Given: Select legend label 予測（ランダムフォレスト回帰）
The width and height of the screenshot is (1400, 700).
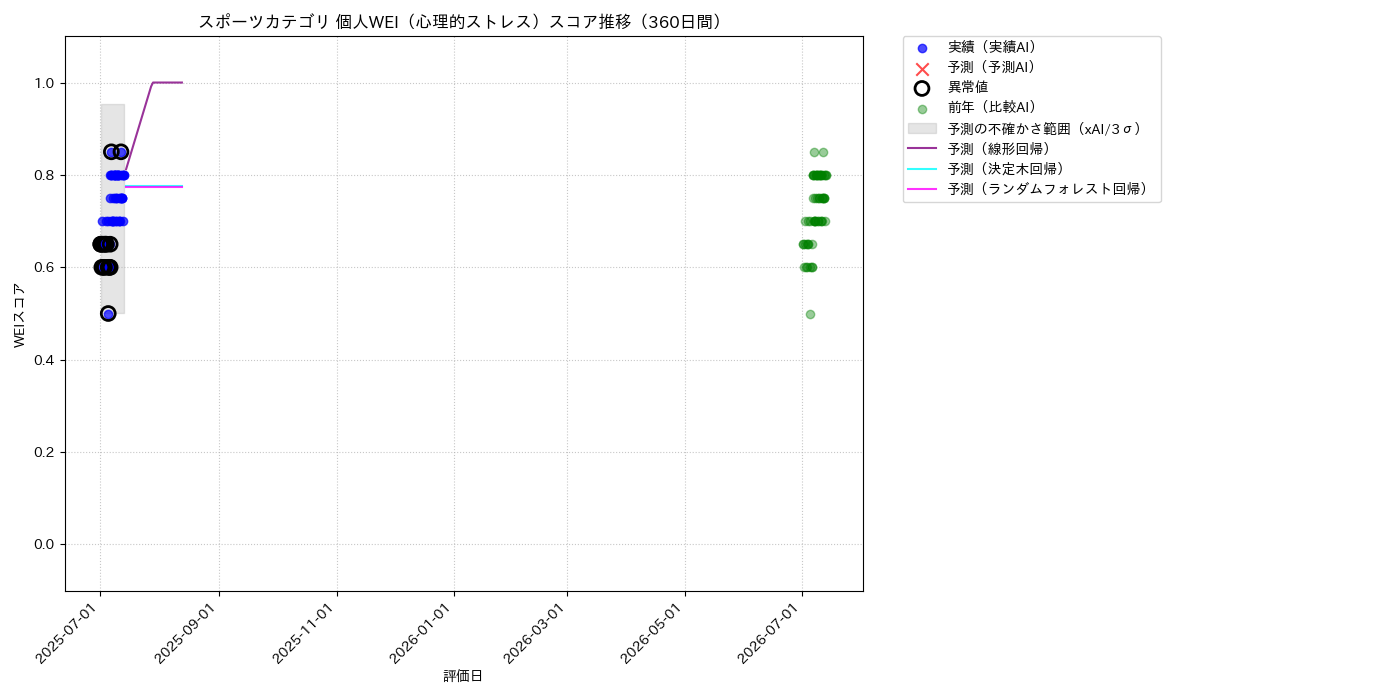Looking at the screenshot, I should click(x=1048, y=189).
